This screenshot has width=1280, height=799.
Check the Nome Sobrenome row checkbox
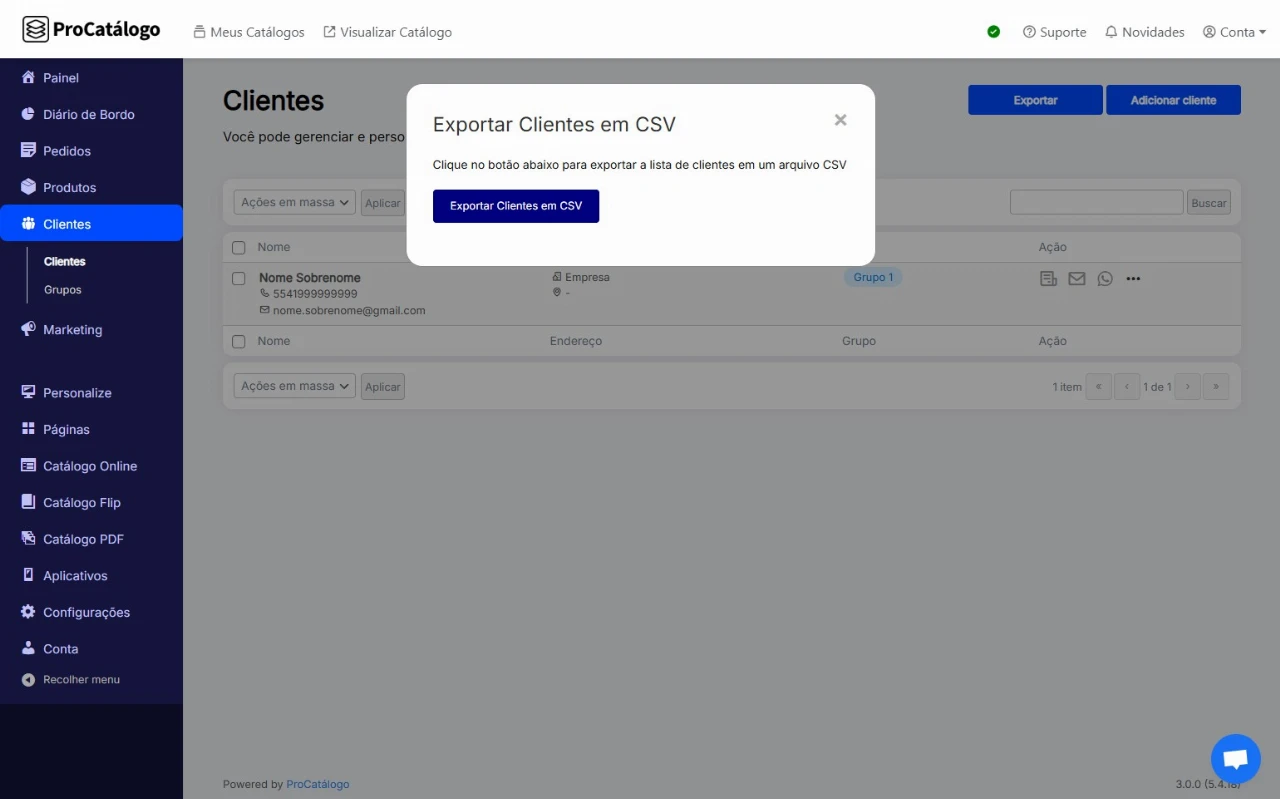[239, 278]
